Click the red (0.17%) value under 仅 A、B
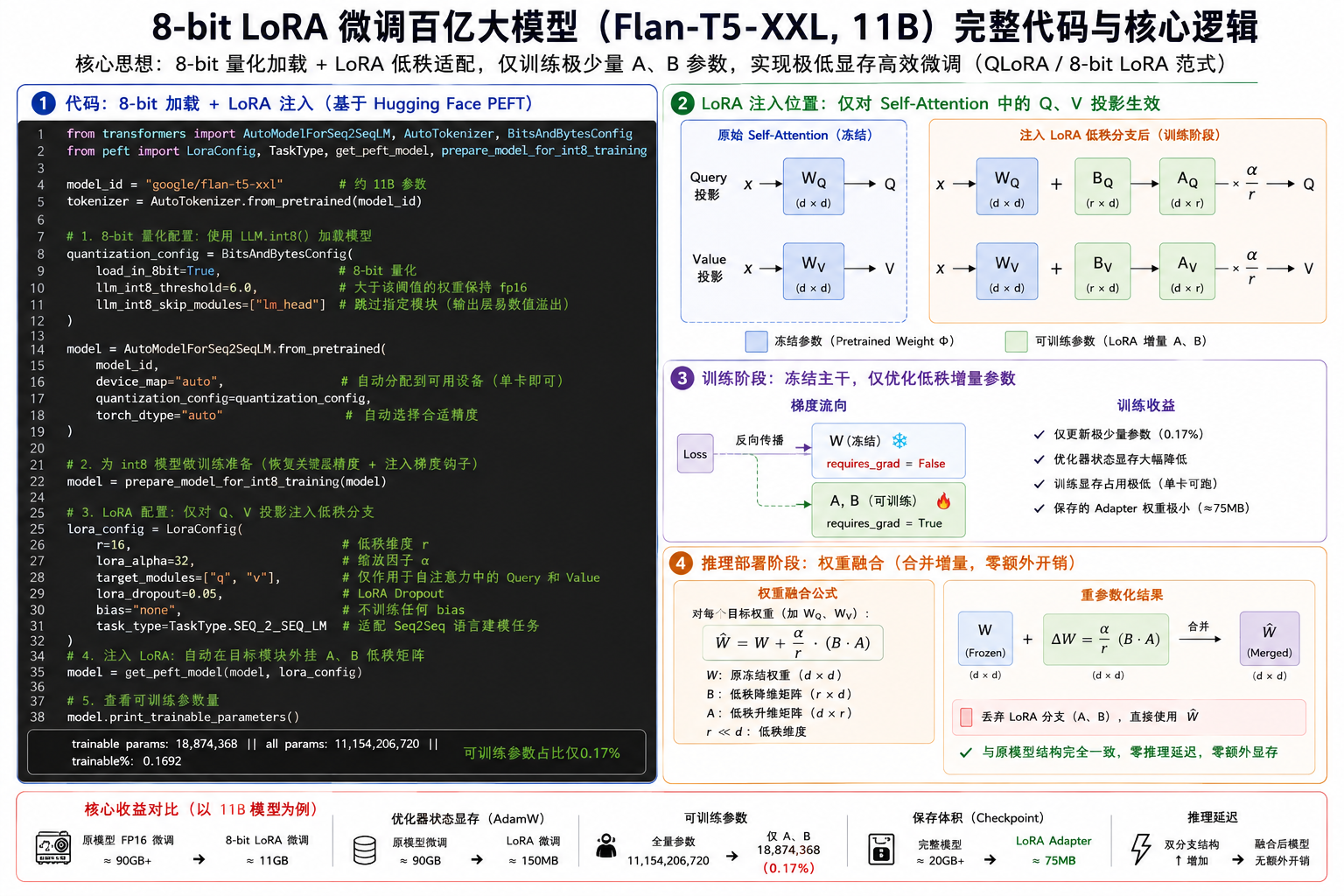This screenshot has width=1344, height=896. click(x=788, y=868)
